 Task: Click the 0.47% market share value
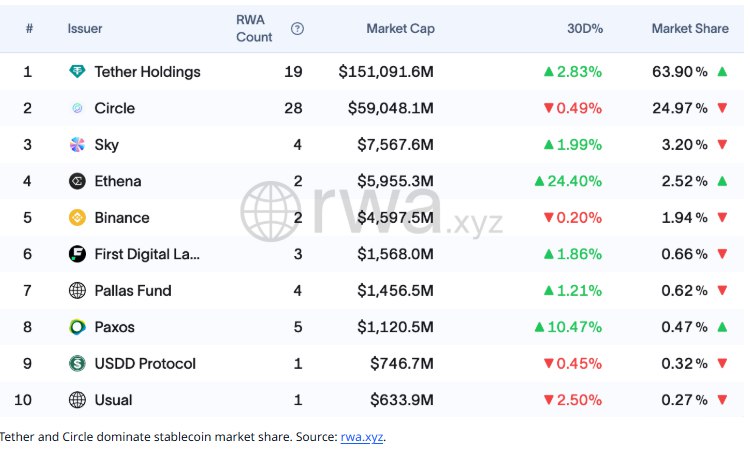684,327
